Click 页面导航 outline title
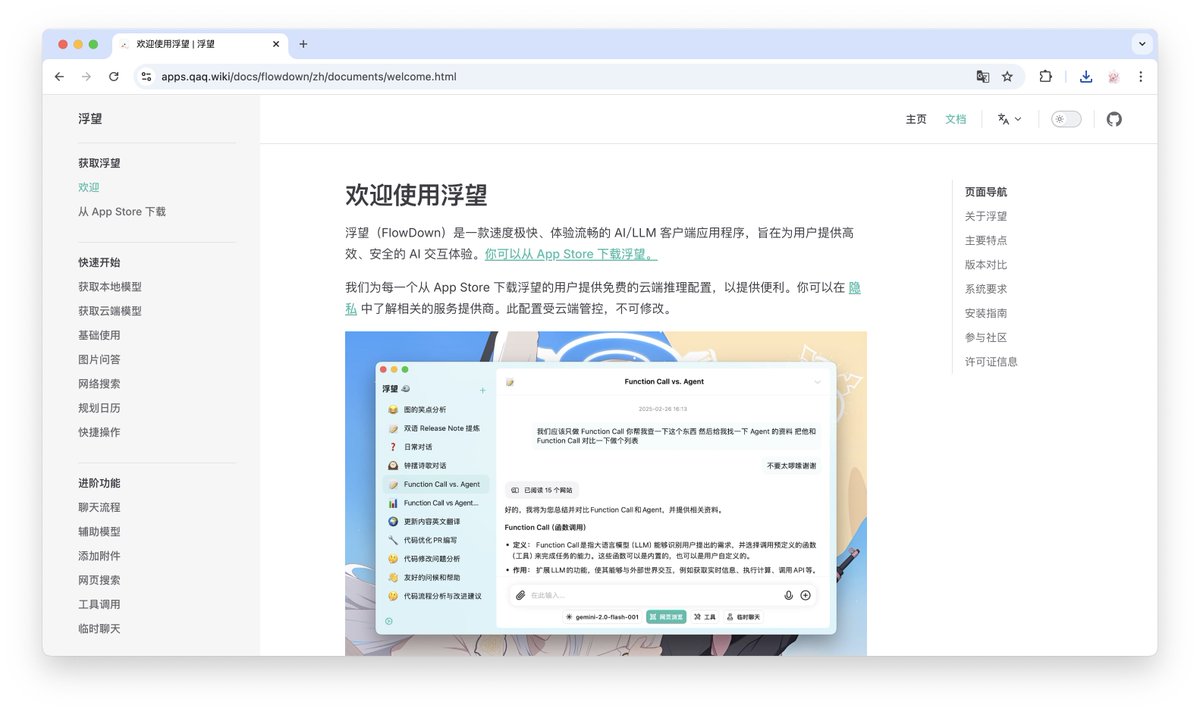The width and height of the screenshot is (1200, 712). point(986,192)
